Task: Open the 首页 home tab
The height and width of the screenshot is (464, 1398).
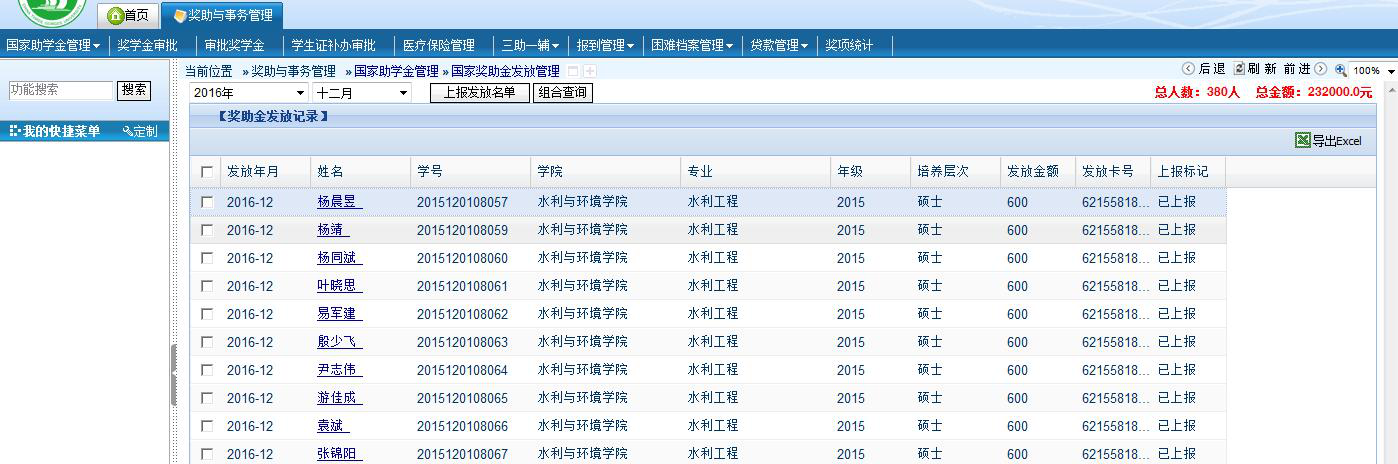Action: pos(128,15)
